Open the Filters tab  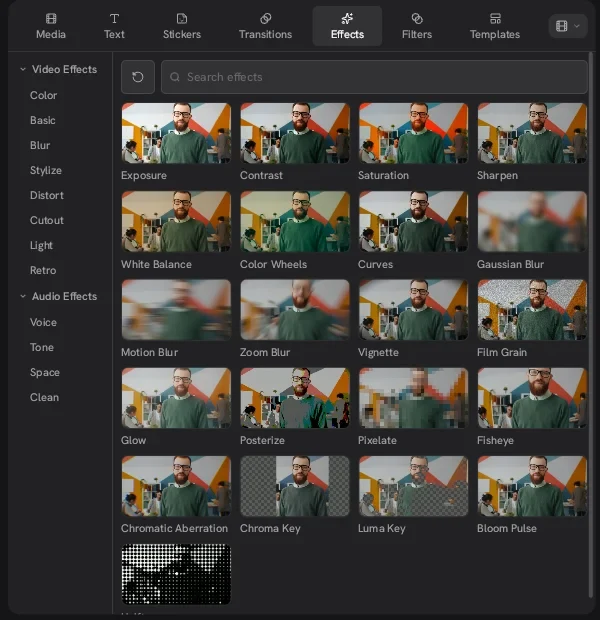pos(416,26)
